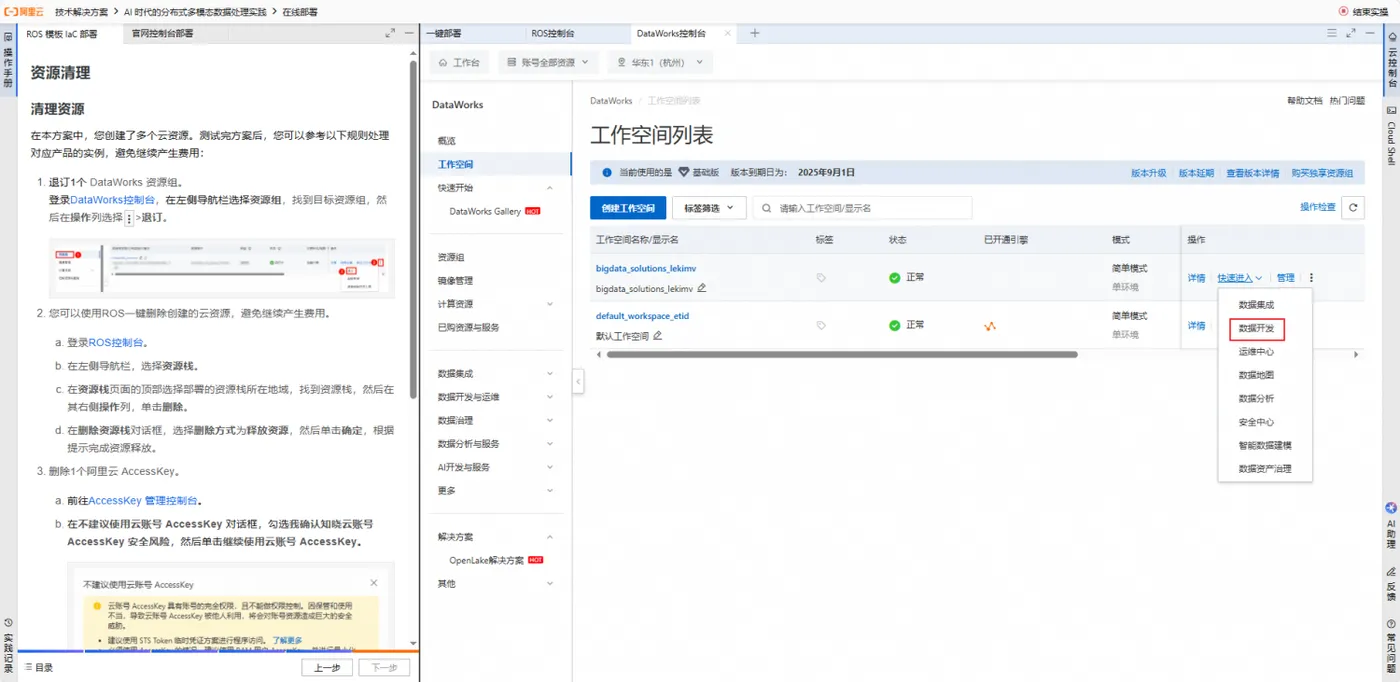The image size is (1400, 682).
Task: Select 数据开发 from the quick-enter menu
Action: 1256,328
